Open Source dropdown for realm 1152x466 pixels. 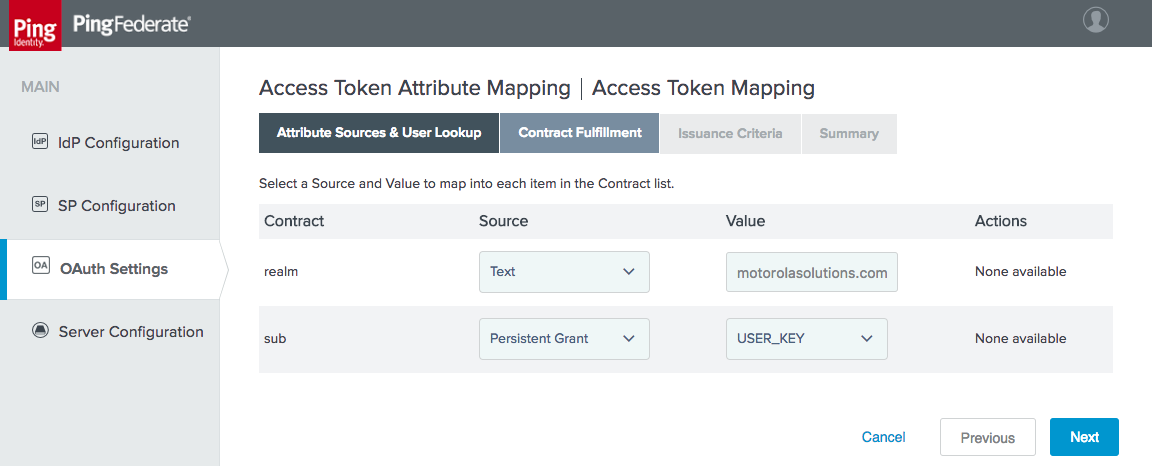point(564,272)
